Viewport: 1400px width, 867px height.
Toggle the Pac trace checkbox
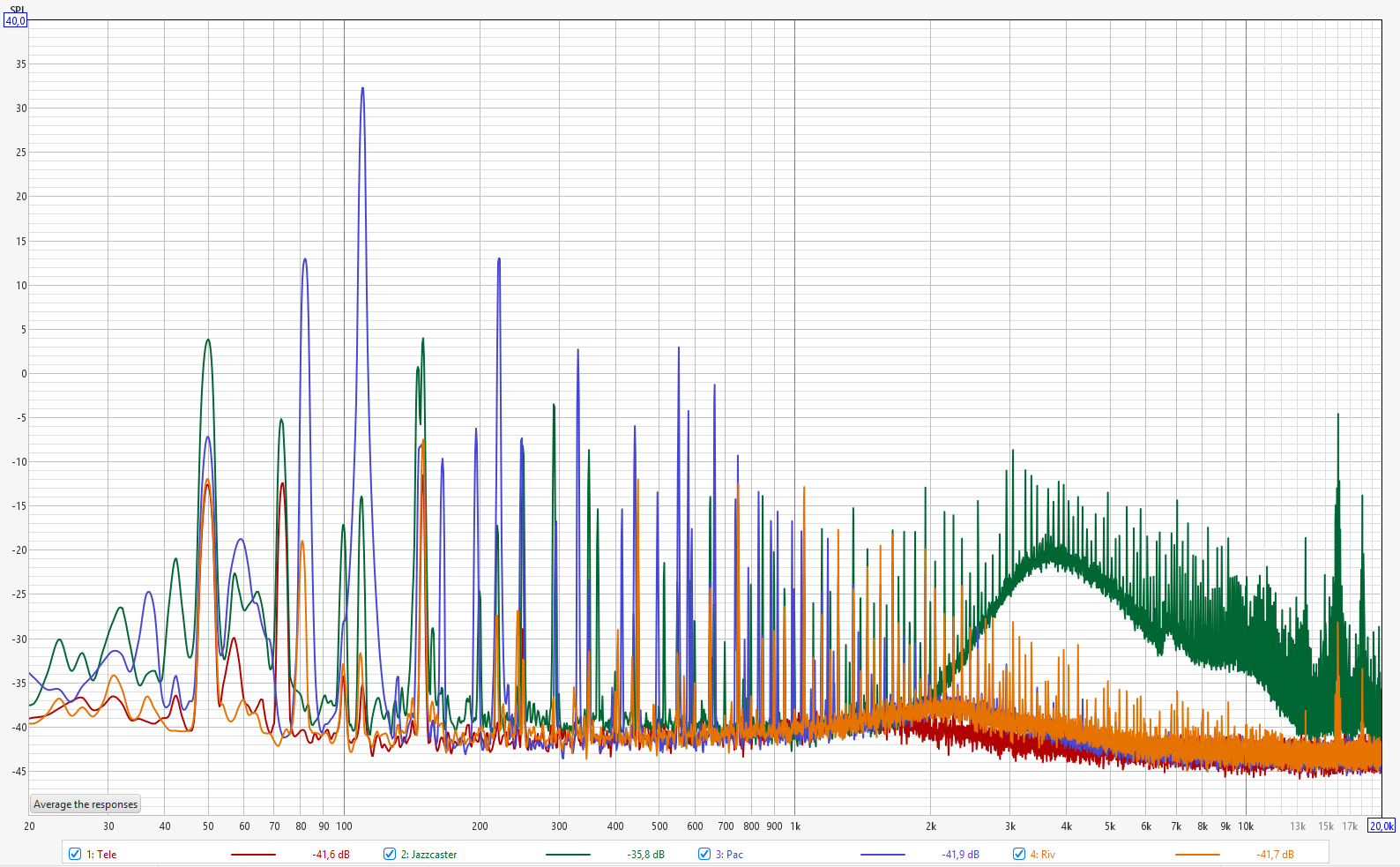(704, 854)
